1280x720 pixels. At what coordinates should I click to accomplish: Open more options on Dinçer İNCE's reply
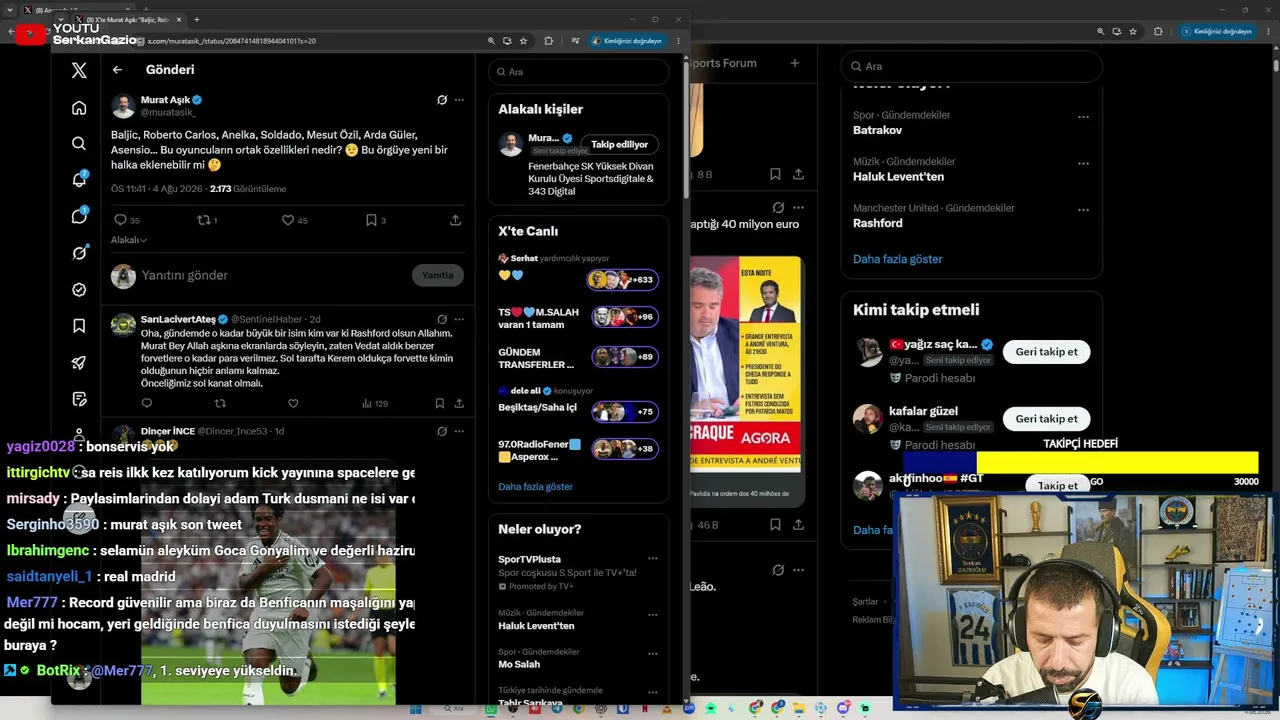459,431
